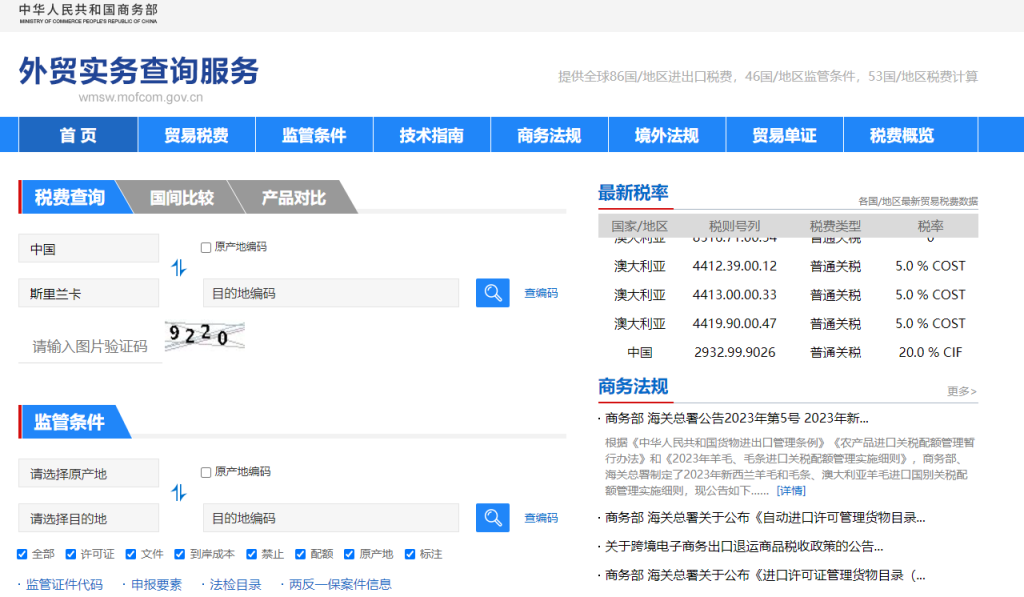
Task: Click 最新税率 section heading
Action: click(x=633, y=193)
